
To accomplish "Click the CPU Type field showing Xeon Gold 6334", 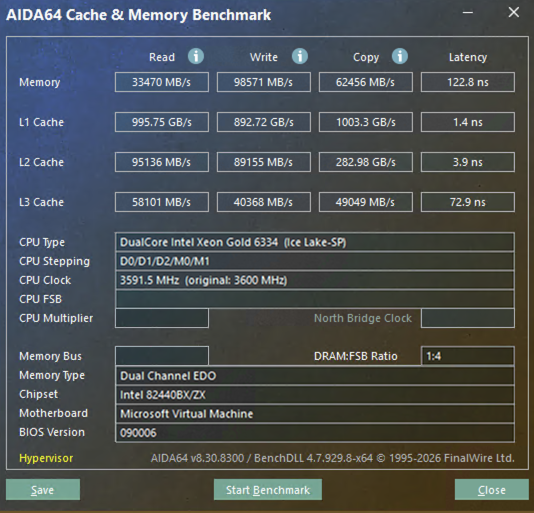I will [315, 242].
